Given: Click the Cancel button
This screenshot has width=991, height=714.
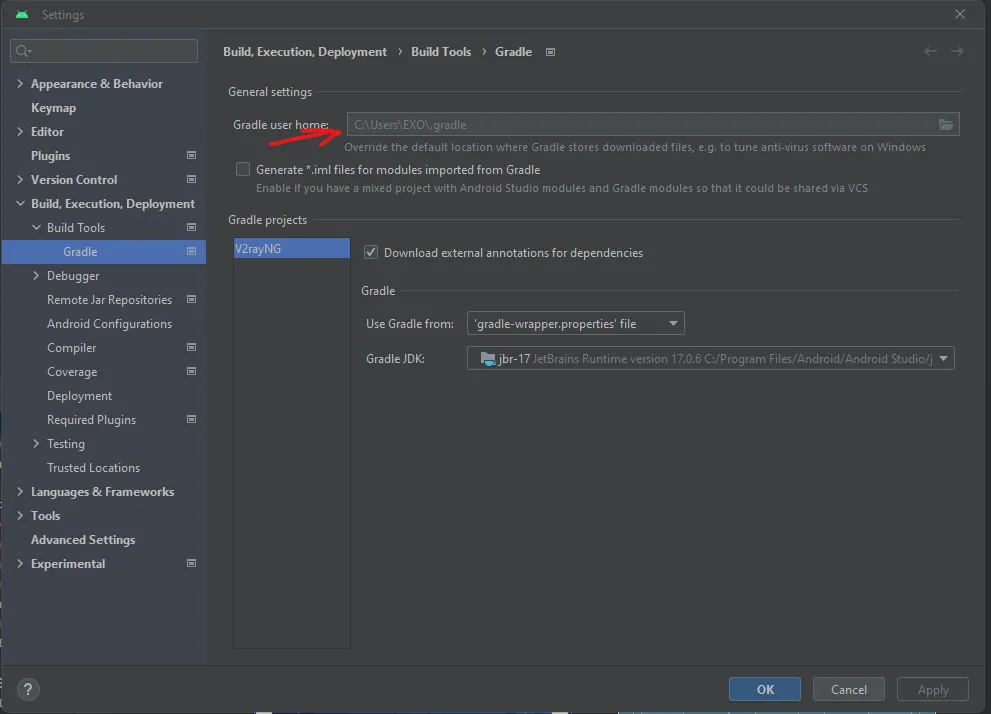Looking at the screenshot, I should coord(849,689).
